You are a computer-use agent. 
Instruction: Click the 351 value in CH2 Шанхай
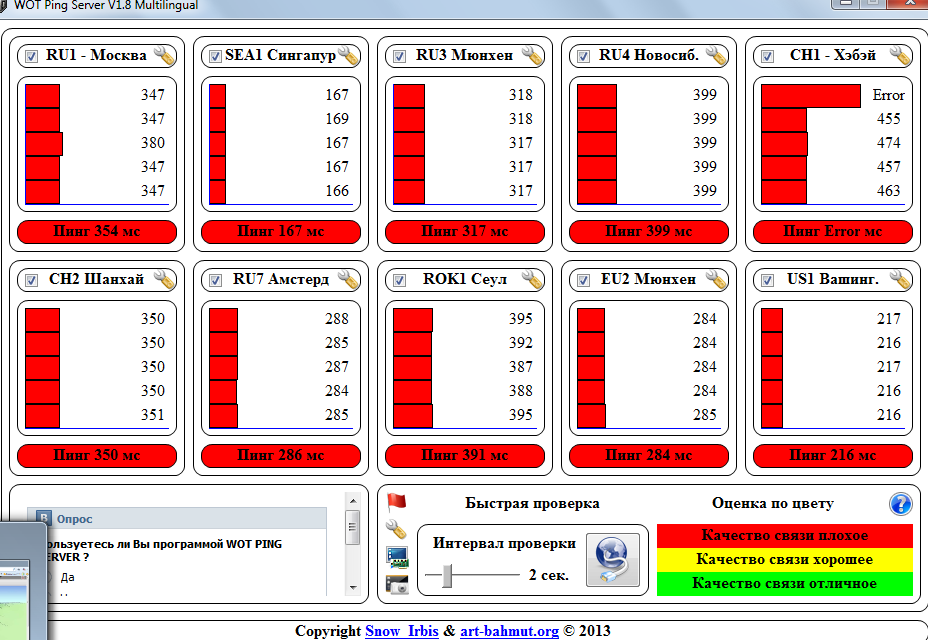point(153,414)
